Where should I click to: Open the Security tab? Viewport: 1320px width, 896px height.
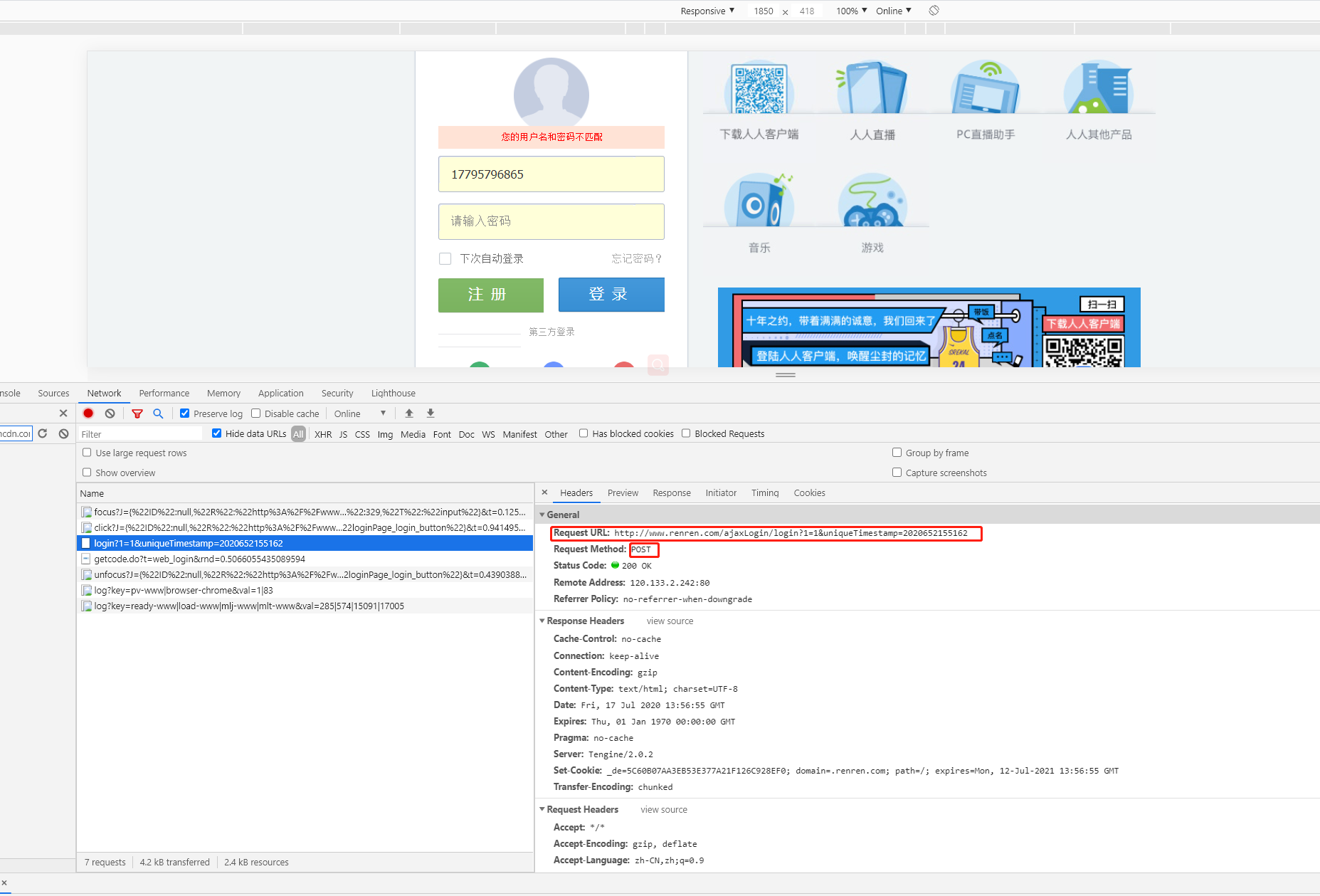(x=337, y=393)
